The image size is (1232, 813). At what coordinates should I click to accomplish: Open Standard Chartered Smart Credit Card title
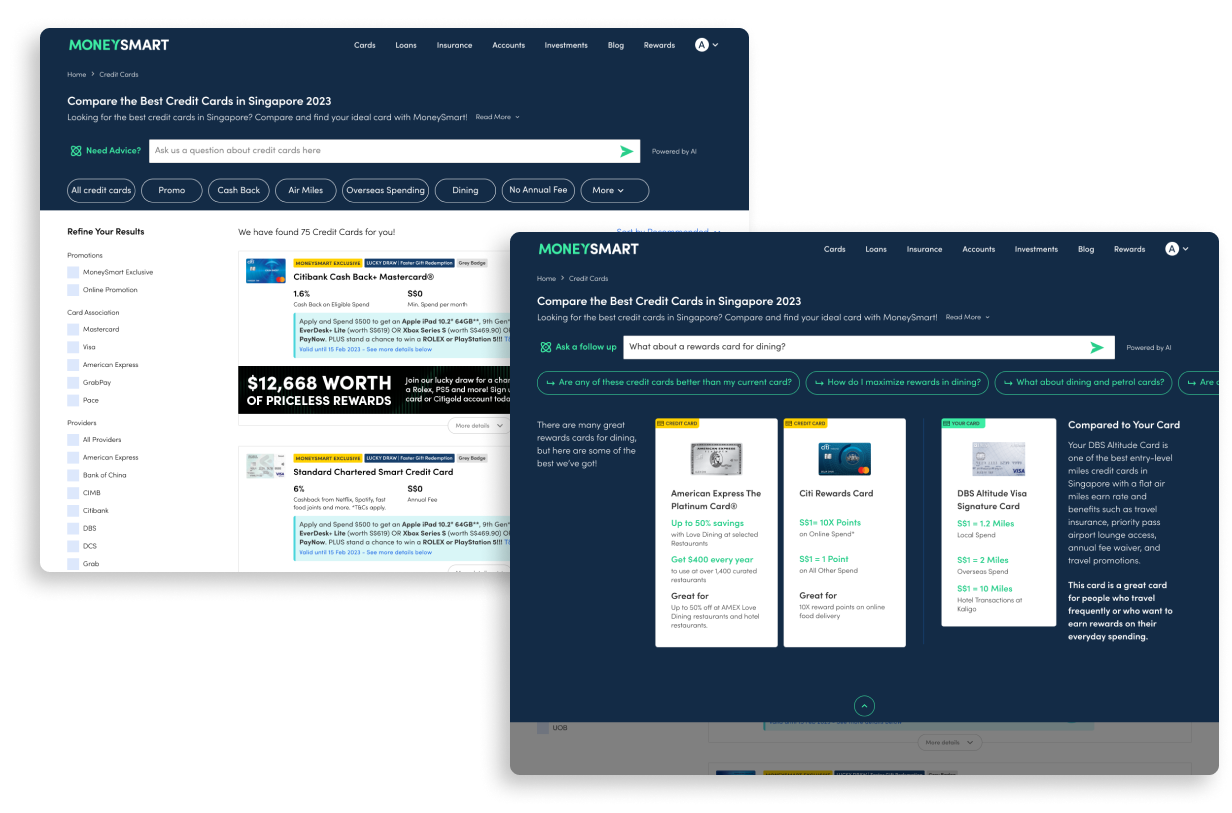[x=373, y=472]
